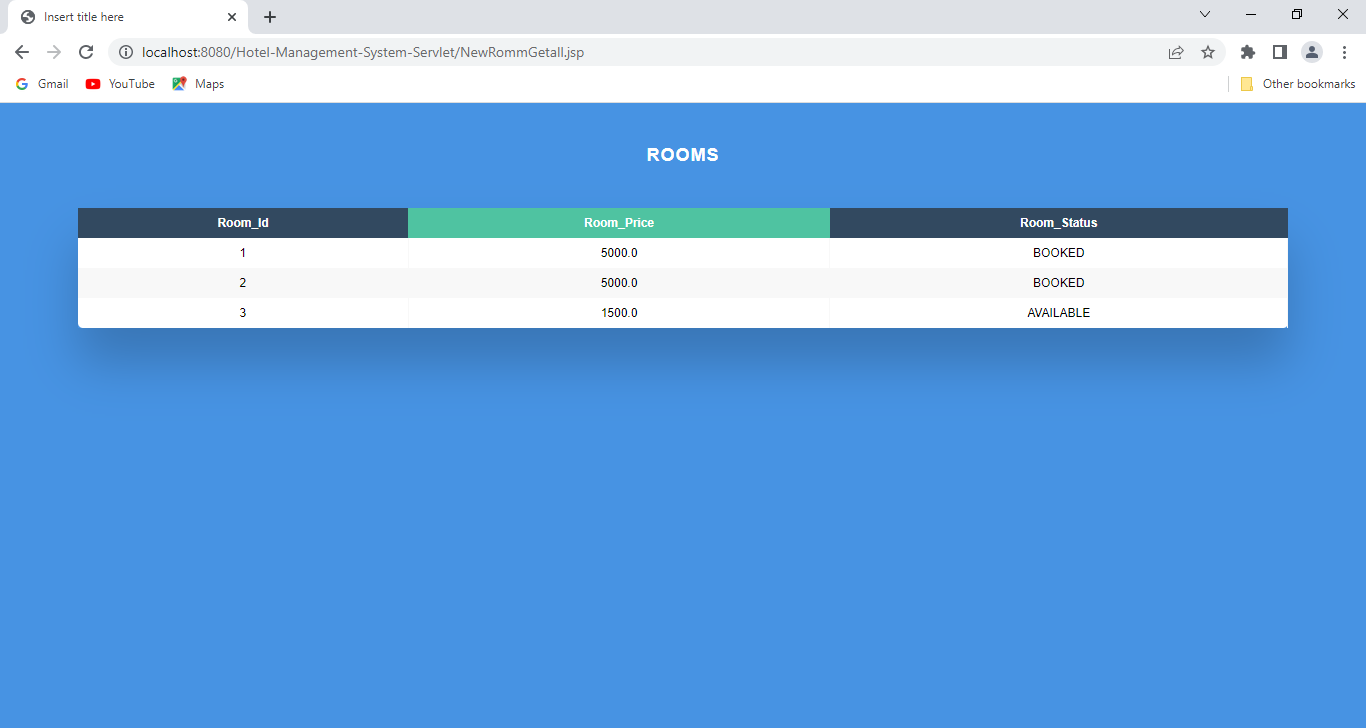Restore down the Chrome window
Screen dimensions: 1366x728
click(1297, 14)
